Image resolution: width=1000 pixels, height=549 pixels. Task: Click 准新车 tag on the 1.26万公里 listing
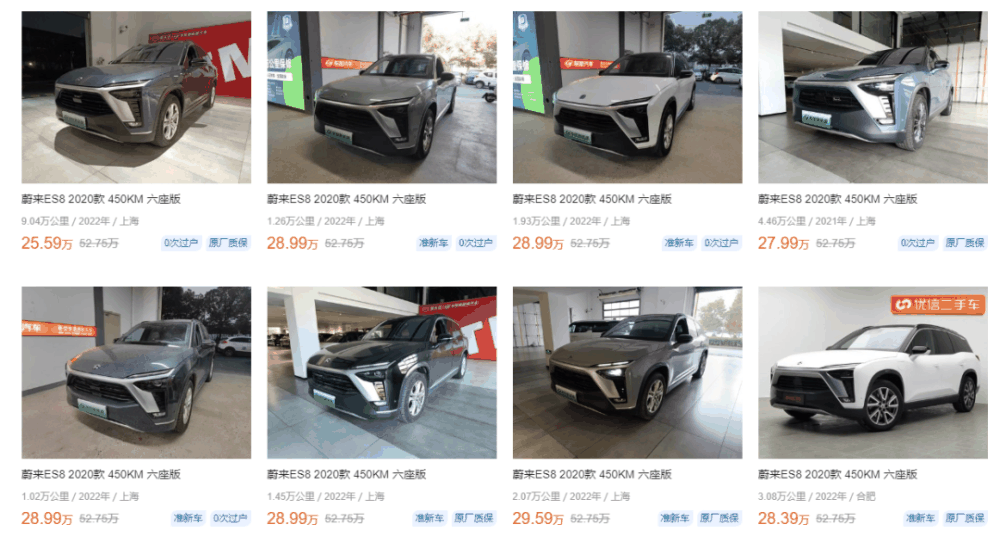tap(433, 243)
